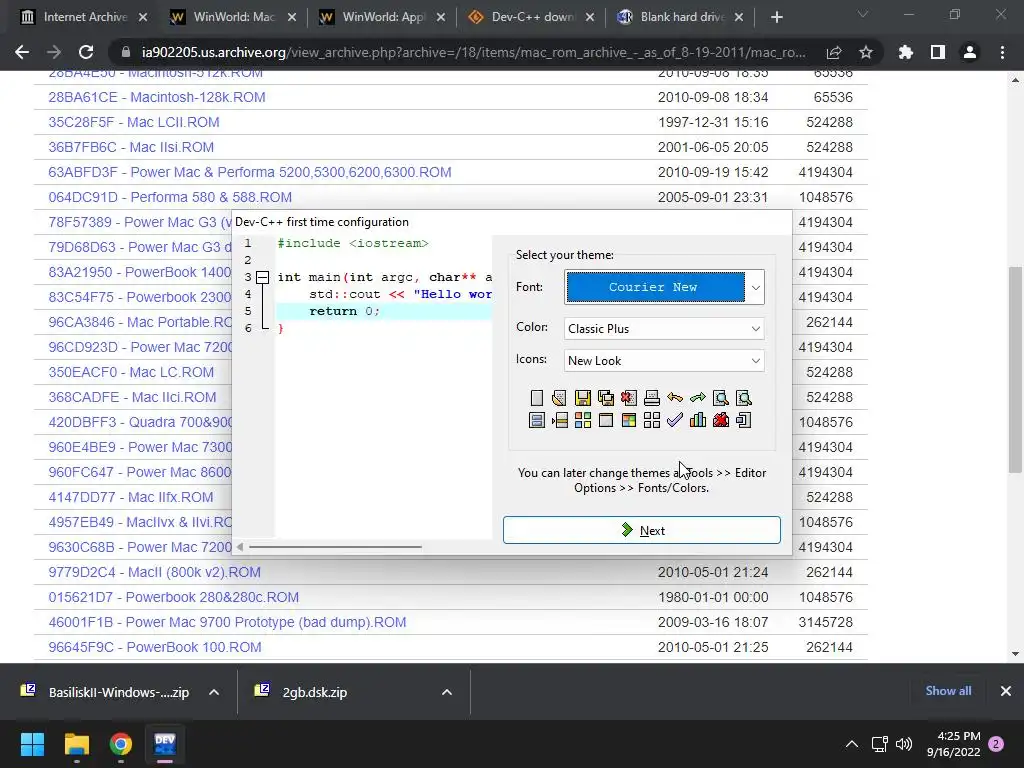Viewport: 1024px width, 768px height.
Task: Open the Chrome three-dot menu
Action: (x=1002, y=52)
